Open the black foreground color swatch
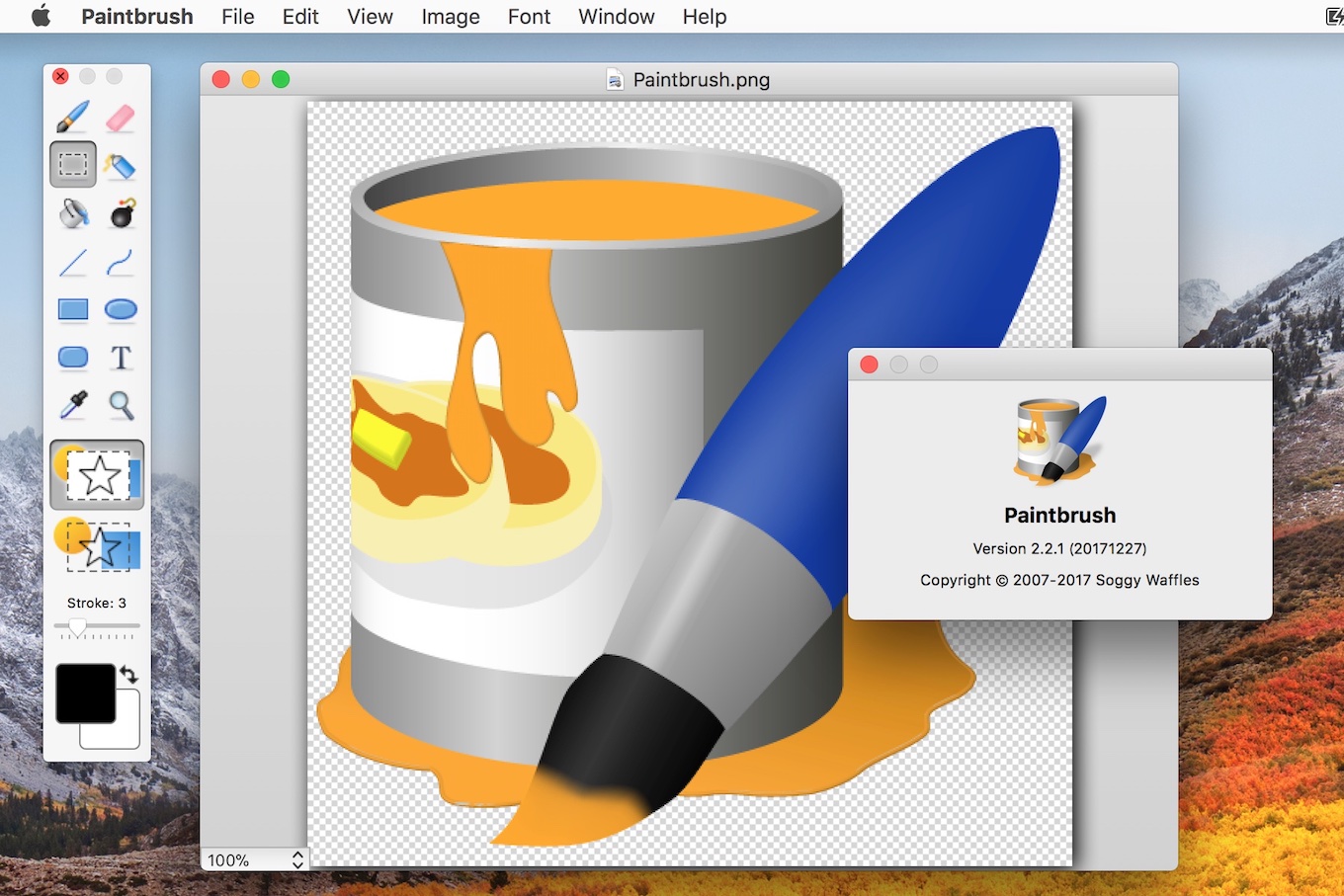 [x=86, y=692]
